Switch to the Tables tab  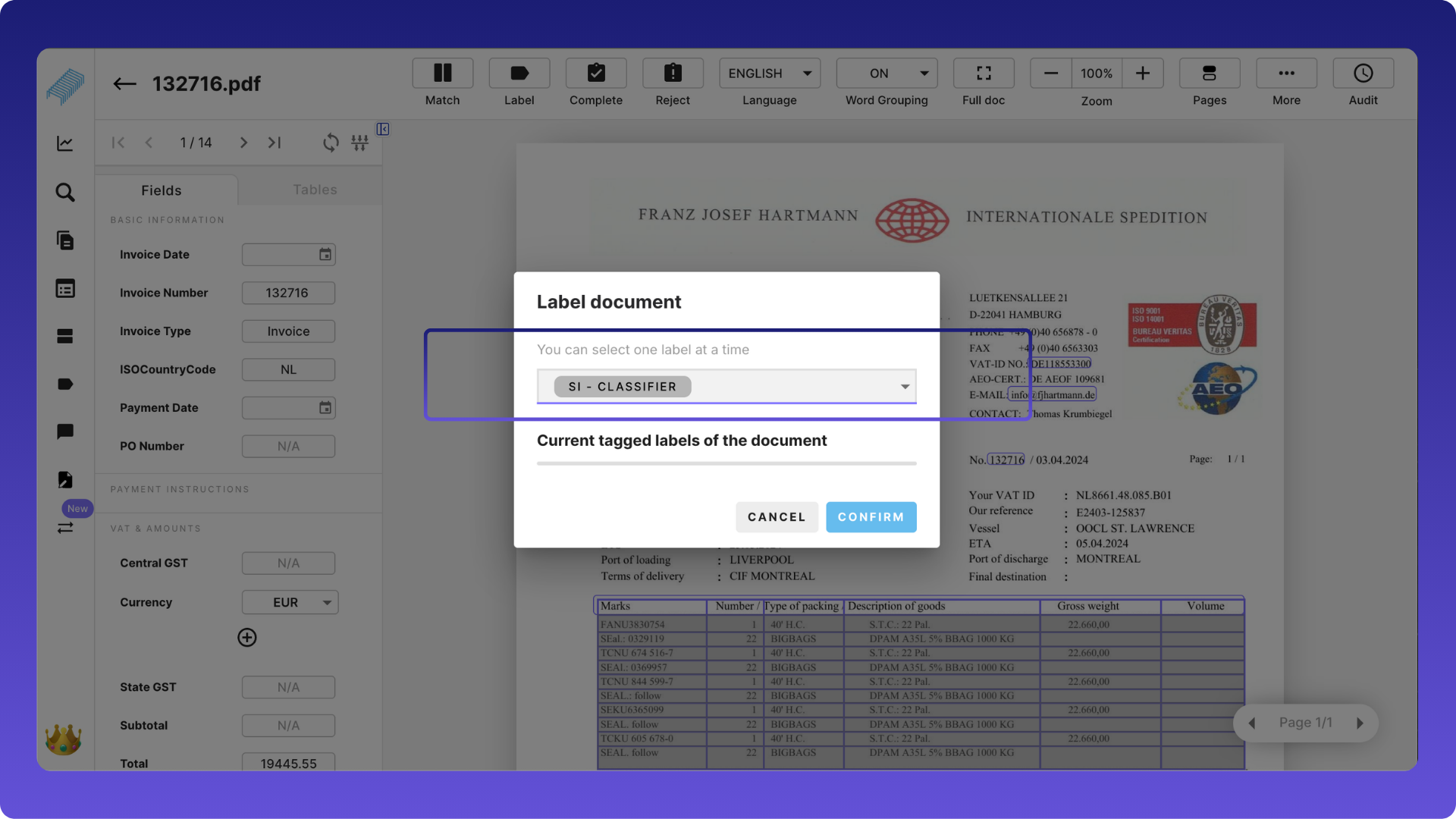coord(315,190)
